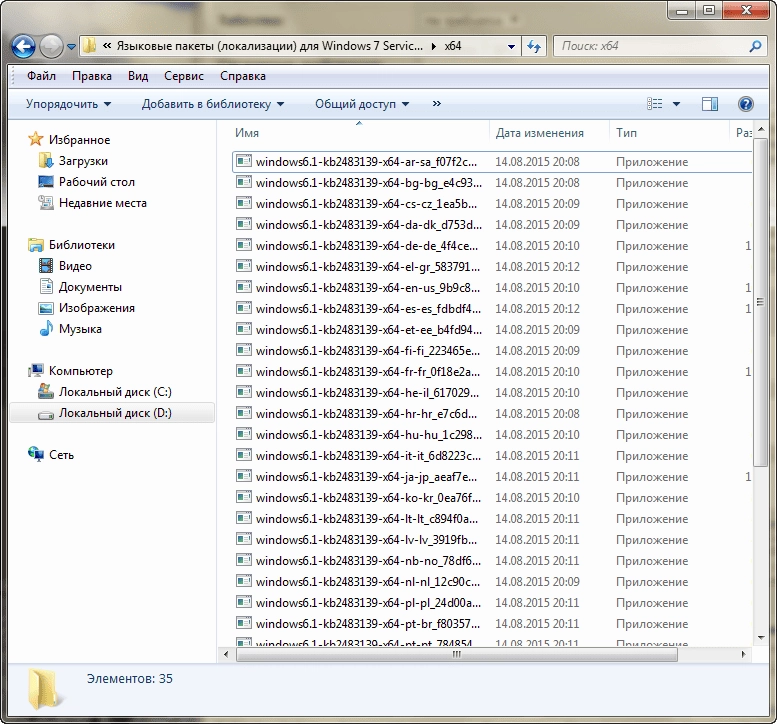Viewport: 777px width, 724px height.
Task: Click the bg-bg language pack file icon
Action: tap(243, 182)
